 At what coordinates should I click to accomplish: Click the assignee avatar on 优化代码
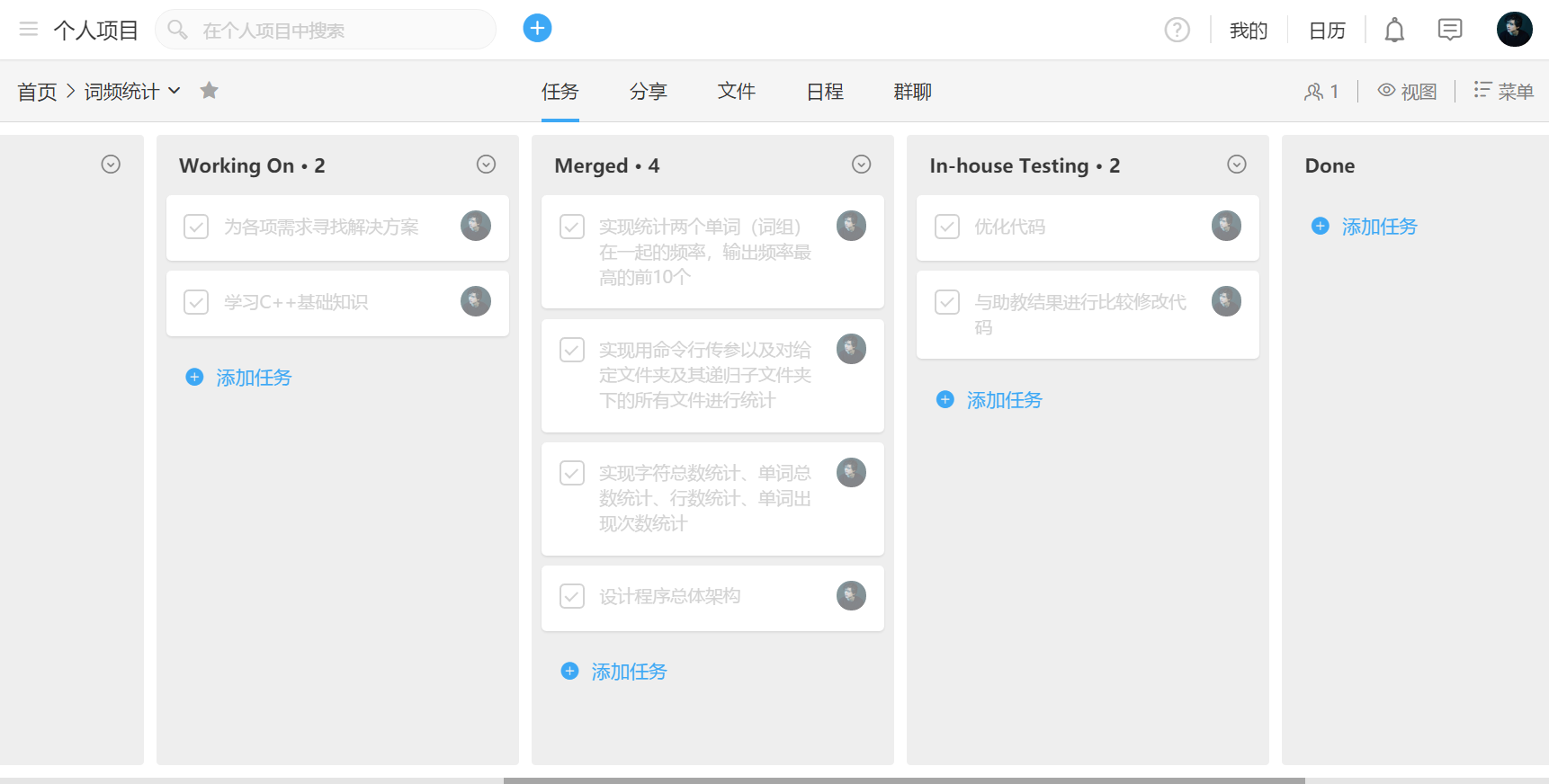1226,226
